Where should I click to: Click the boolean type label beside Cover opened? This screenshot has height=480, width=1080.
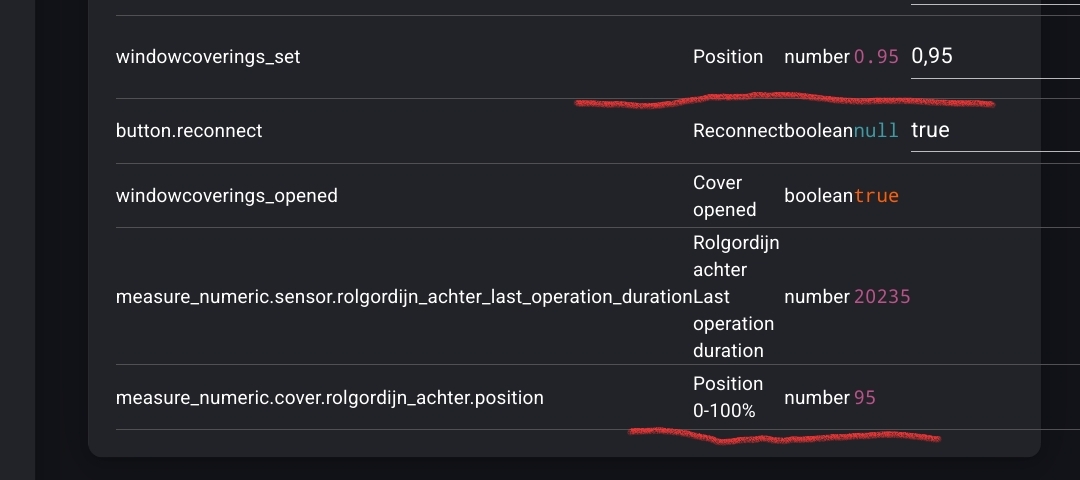[x=818, y=196]
